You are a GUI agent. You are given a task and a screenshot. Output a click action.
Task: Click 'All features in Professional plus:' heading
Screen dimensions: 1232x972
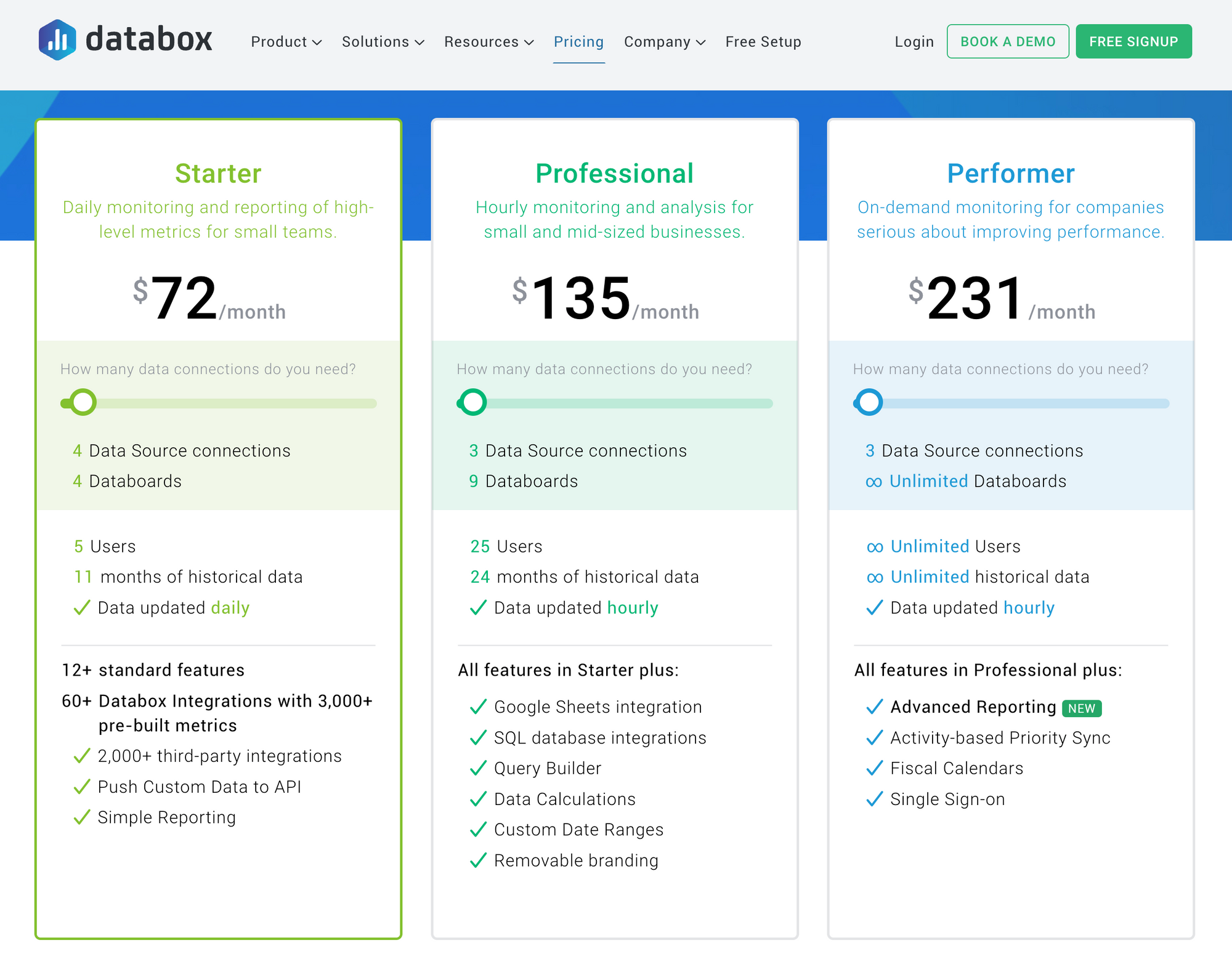988,670
